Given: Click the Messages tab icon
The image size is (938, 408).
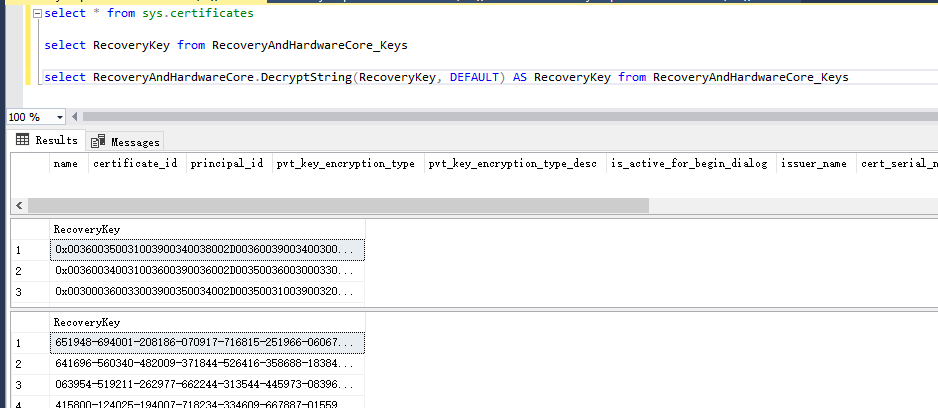Looking at the screenshot, I should 98,141.
